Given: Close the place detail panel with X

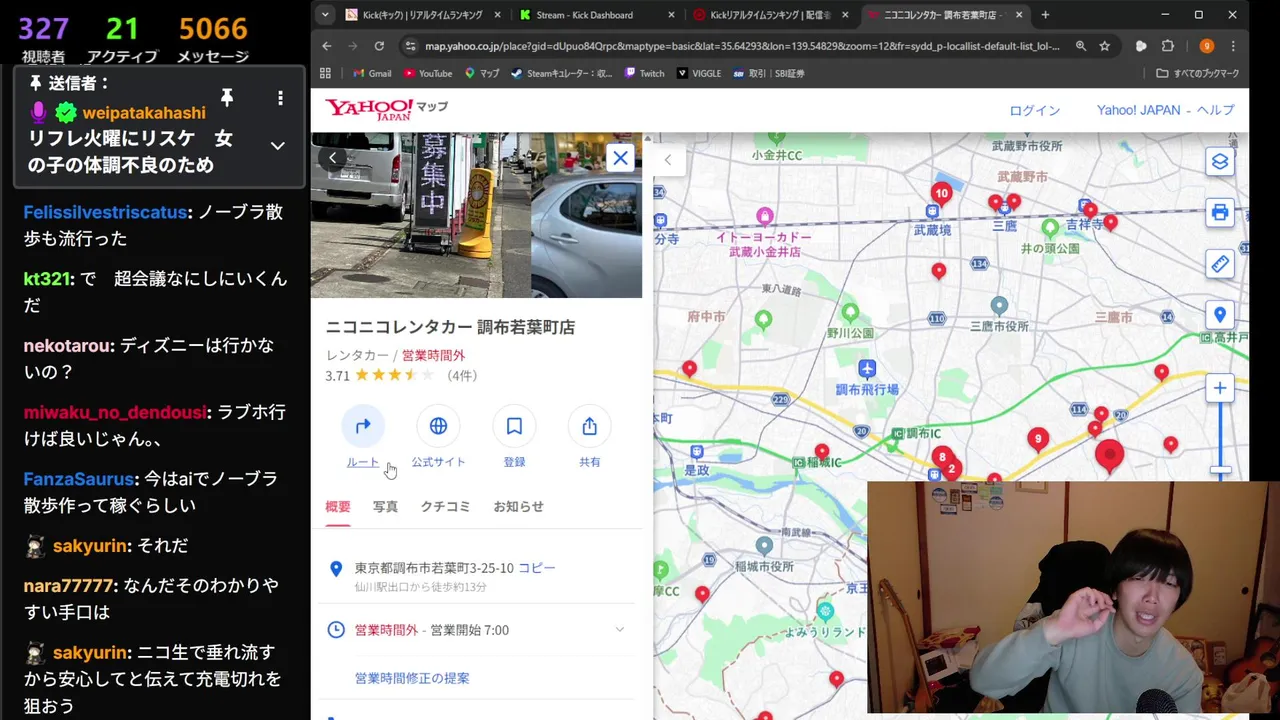Looking at the screenshot, I should coord(620,158).
